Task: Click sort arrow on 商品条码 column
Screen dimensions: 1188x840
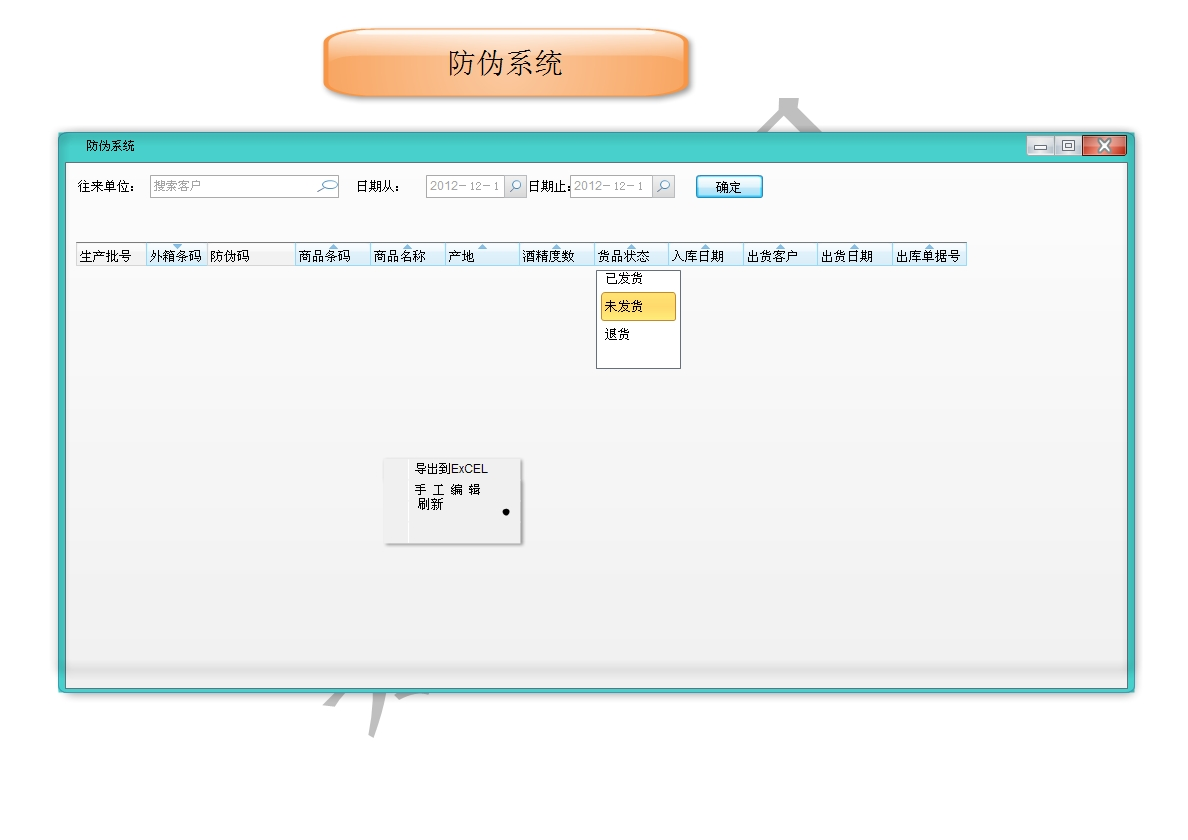Action: pyautogui.click(x=333, y=246)
